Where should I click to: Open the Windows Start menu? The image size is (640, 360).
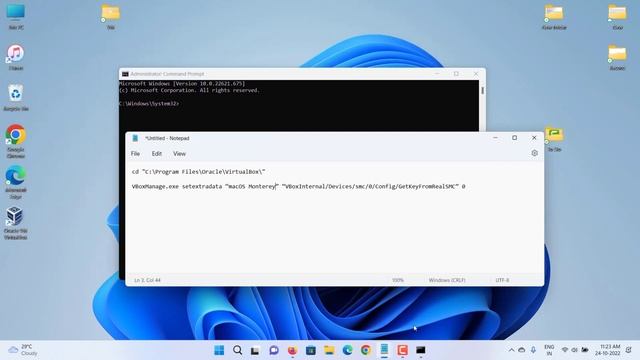coord(219,350)
